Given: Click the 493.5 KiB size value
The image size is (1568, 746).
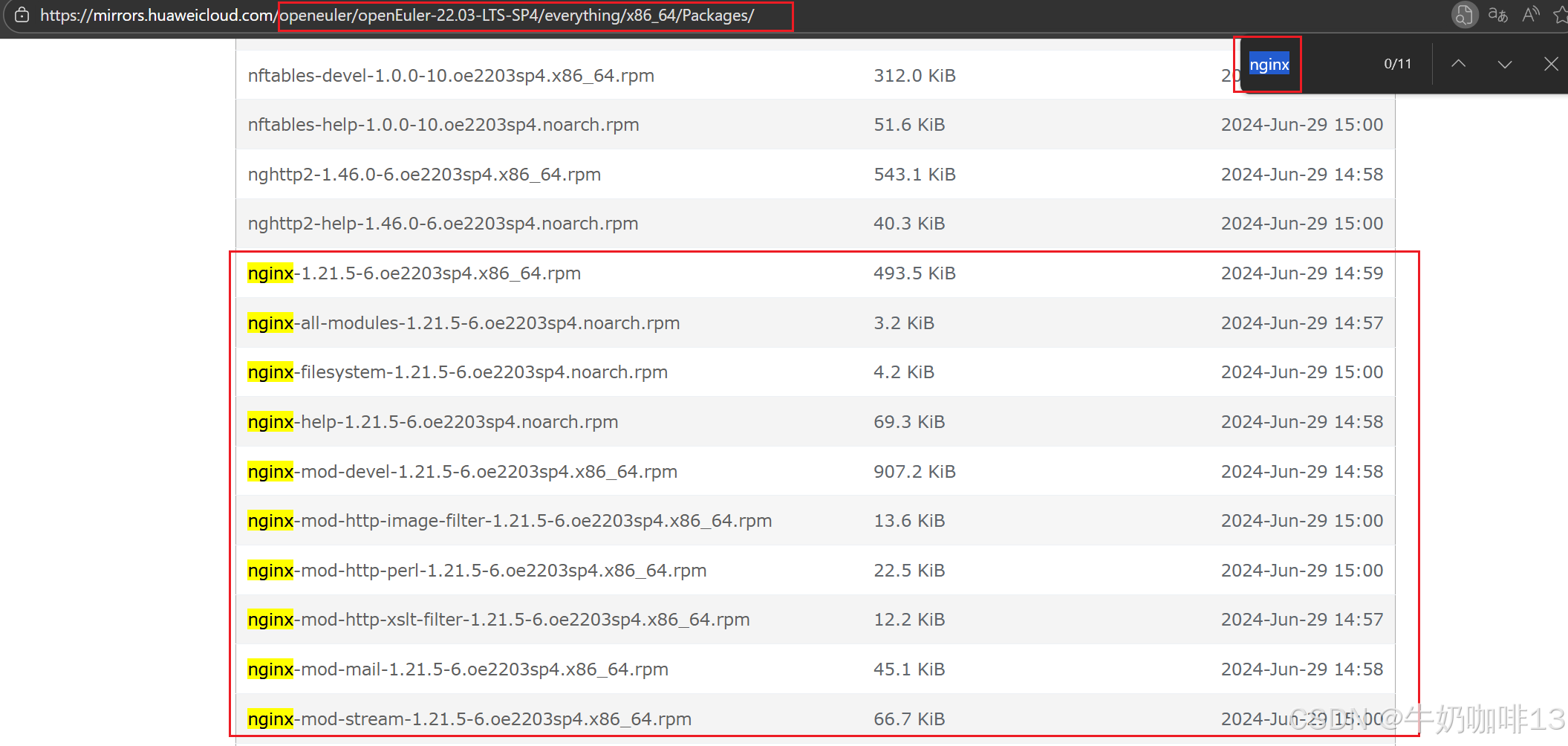Looking at the screenshot, I should coord(914,273).
